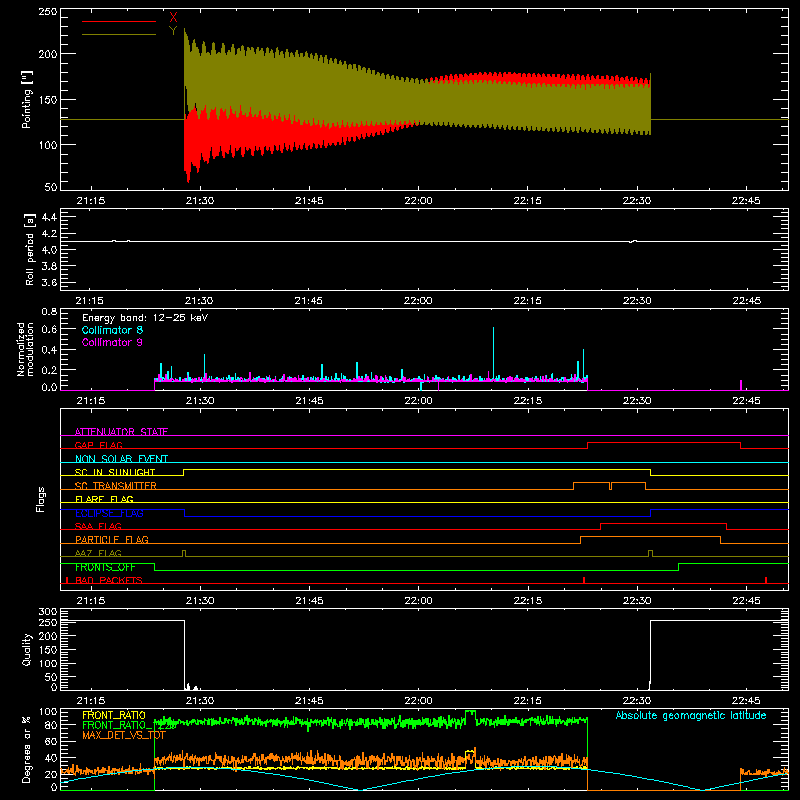The image size is (800, 800).
Task: Click the 'Absolute geomagnetic latitude' label
Action: 691,715
